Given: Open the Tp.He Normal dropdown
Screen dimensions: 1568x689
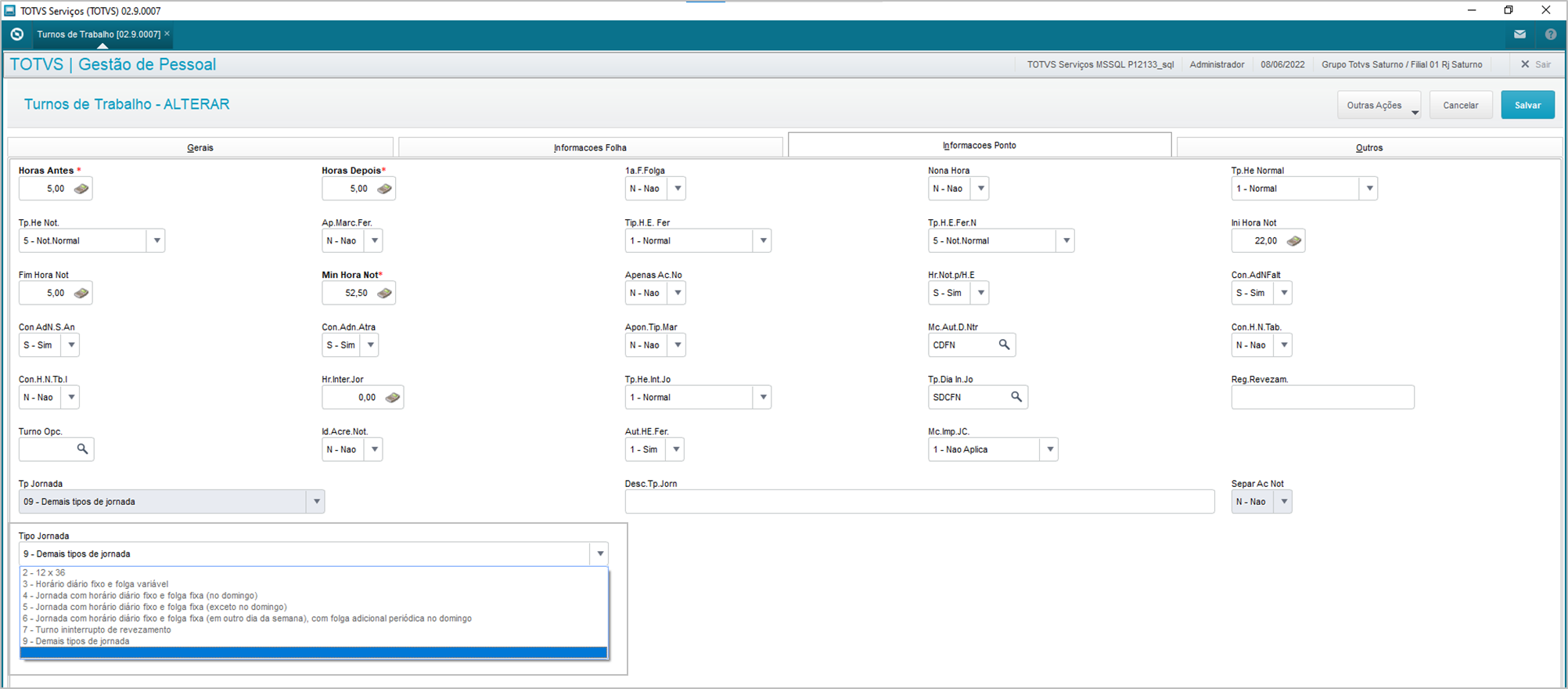Looking at the screenshot, I should pos(1368,189).
